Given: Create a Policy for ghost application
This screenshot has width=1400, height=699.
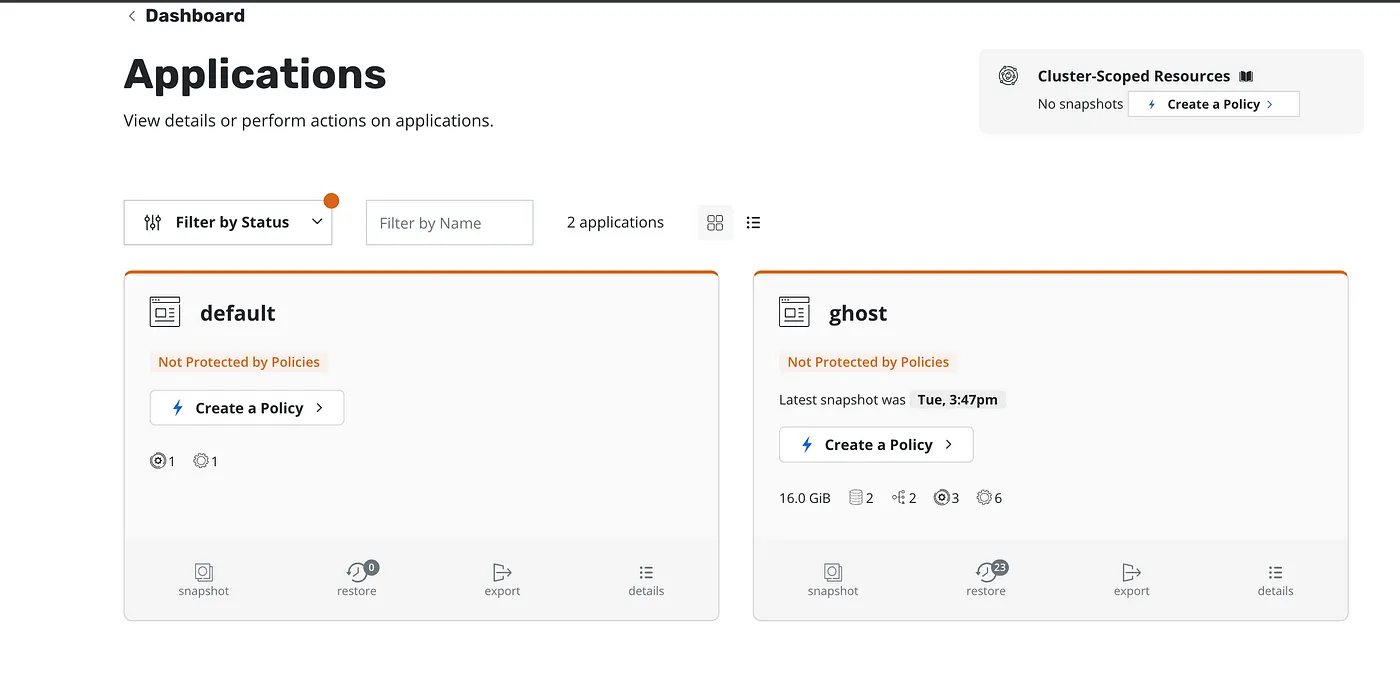Looking at the screenshot, I should click(876, 445).
